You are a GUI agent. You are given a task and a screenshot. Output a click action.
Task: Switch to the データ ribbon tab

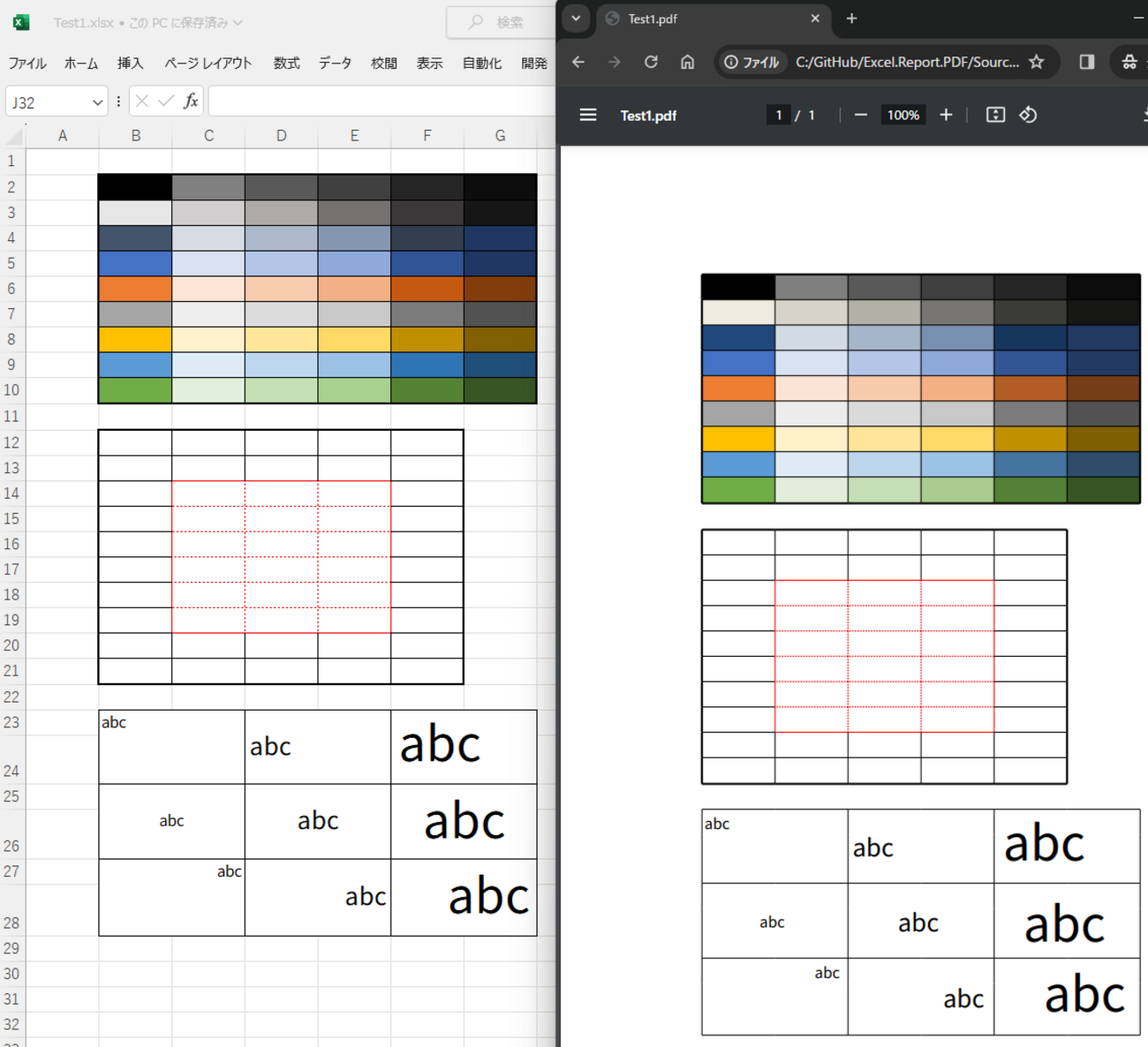pyautogui.click(x=335, y=63)
